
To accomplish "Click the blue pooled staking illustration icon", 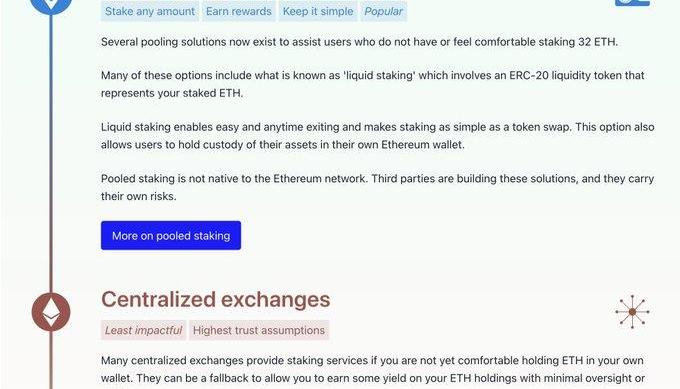I will coord(632,3).
